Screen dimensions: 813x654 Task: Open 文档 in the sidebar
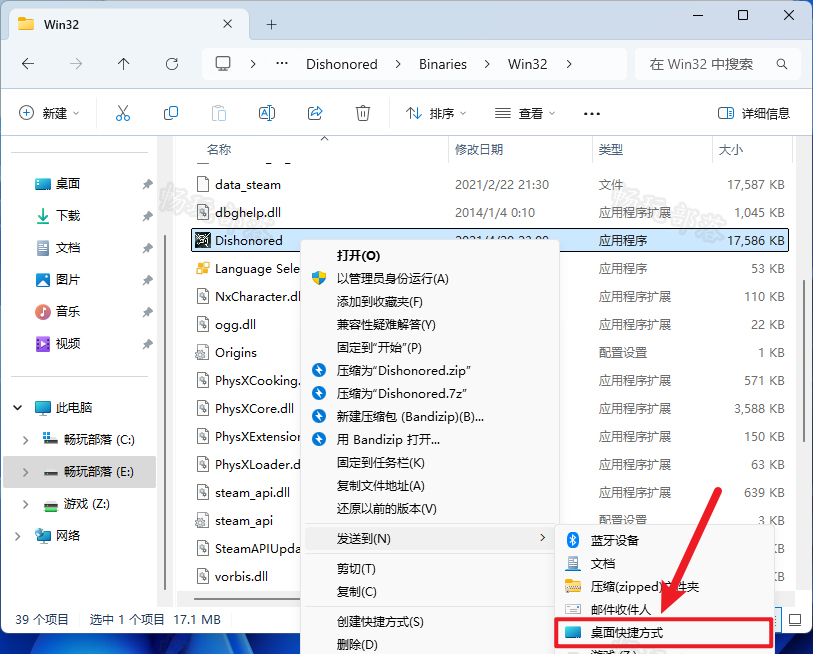click(67, 248)
